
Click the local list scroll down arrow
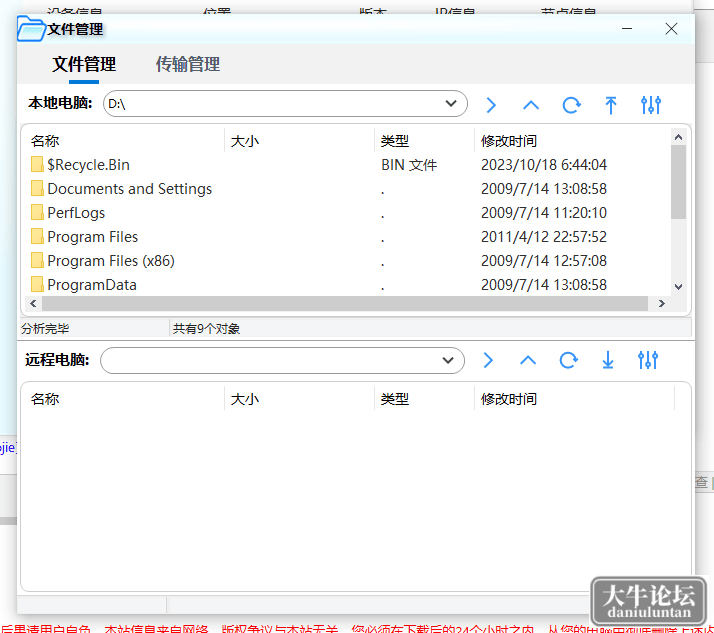678,286
